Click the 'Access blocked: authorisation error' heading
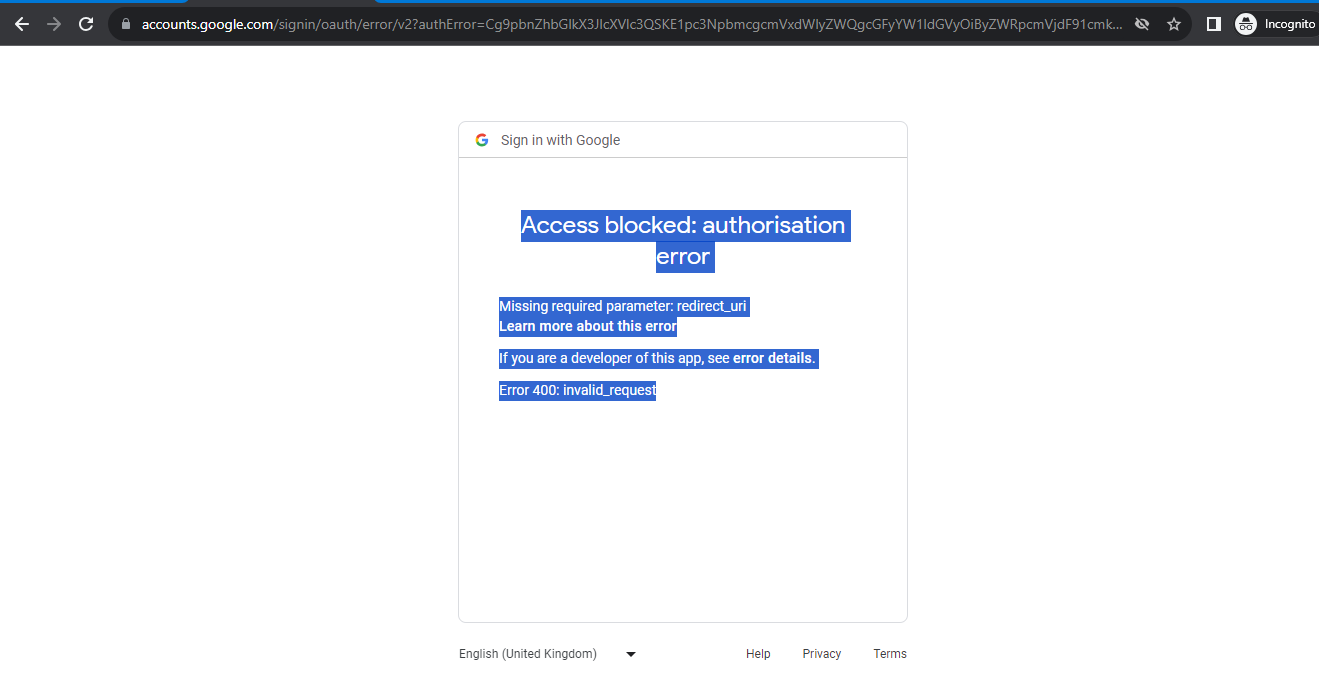The height and width of the screenshot is (675, 1319). 683,241
